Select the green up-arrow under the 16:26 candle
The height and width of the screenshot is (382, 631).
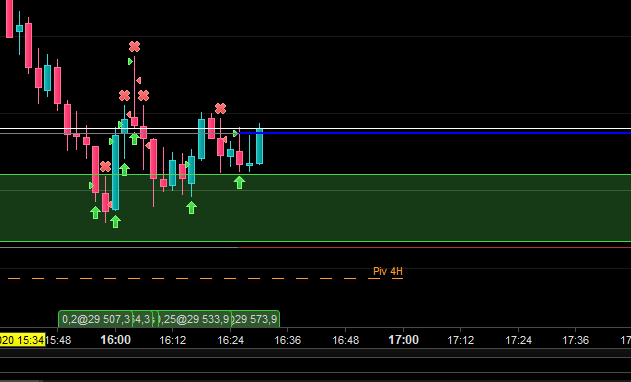click(x=239, y=183)
